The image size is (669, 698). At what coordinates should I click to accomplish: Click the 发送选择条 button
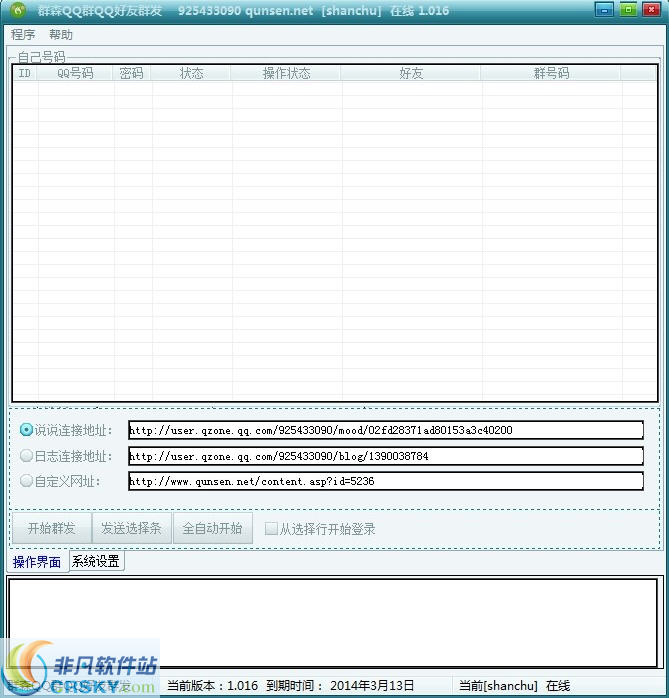pyautogui.click(x=131, y=528)
